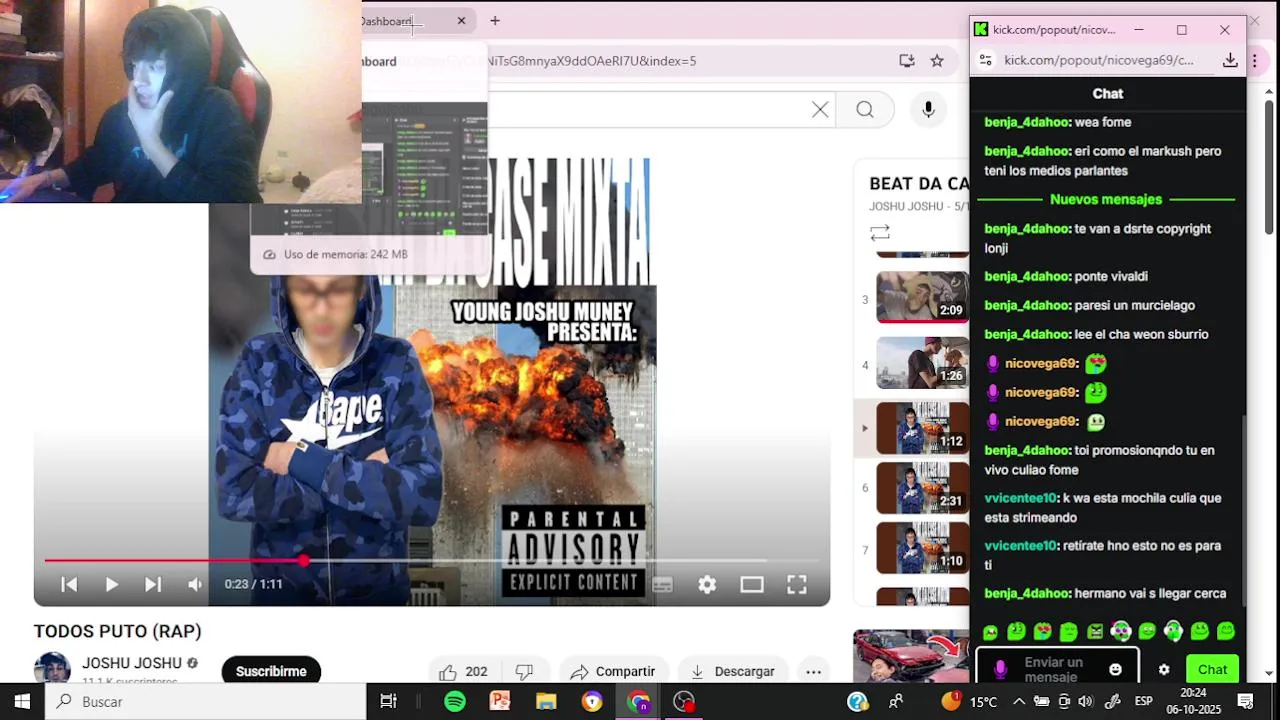Click install app icon in address bar
The width and height of the screenshot is (1280, 720).
coord(907,61)
